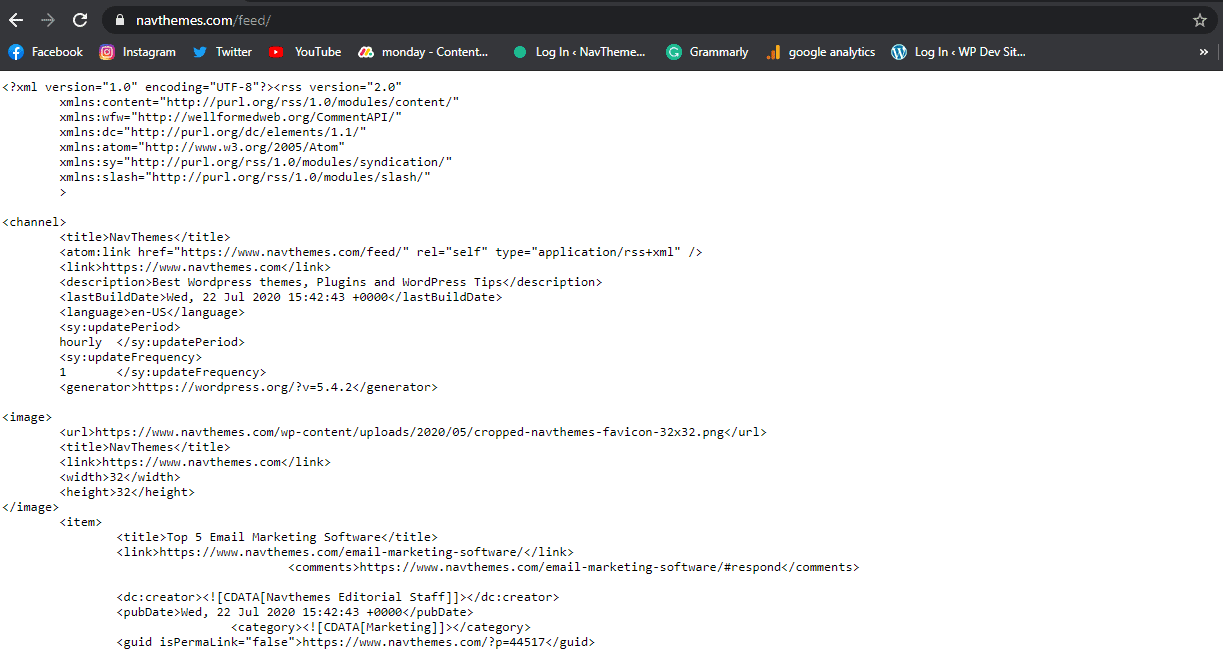
Task: Open the Grammarly bookmark
Action: pos(707,52)
